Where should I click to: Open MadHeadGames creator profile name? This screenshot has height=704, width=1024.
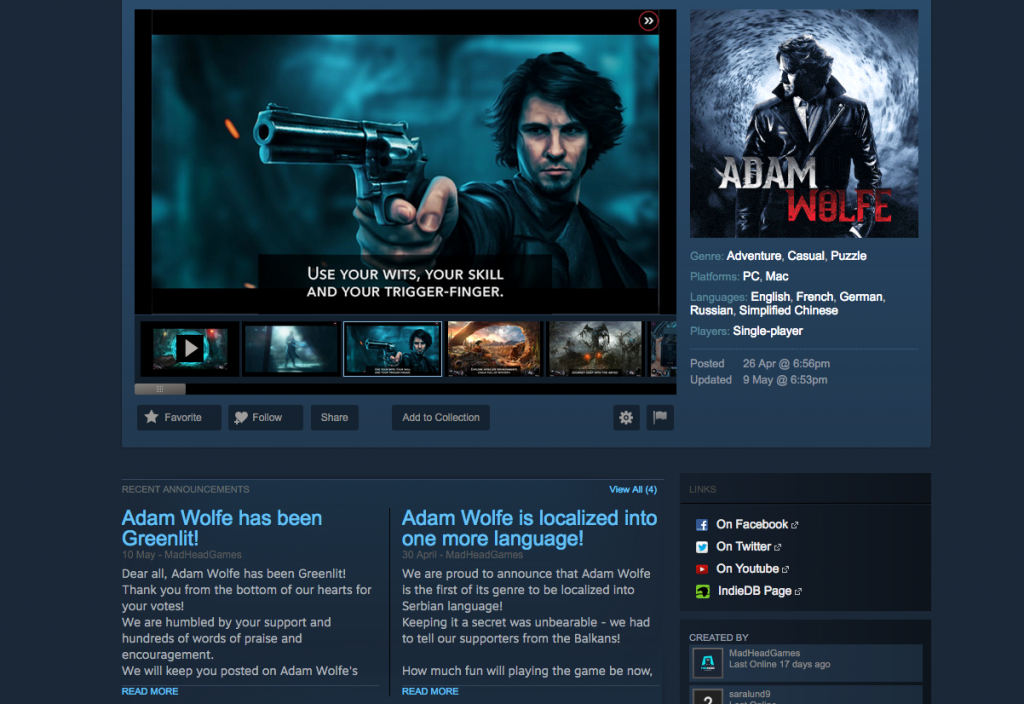(x=764, y=653)
